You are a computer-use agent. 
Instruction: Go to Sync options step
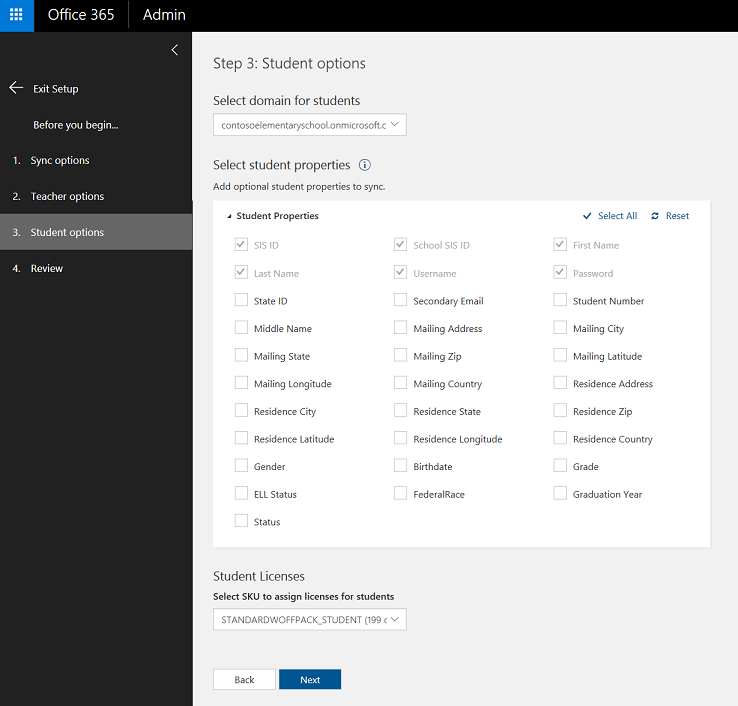[x=60, y=160]
